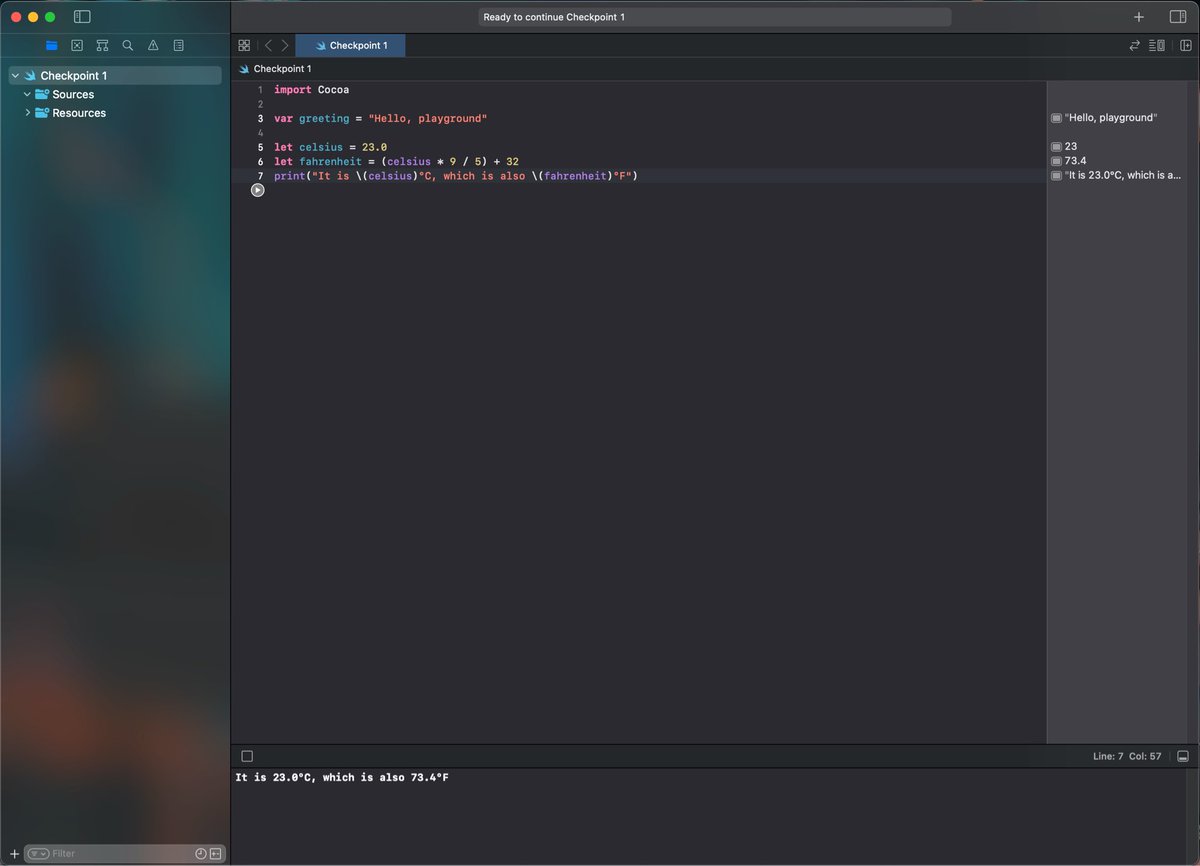Click the plus button in the title bar
This screenshot has width=1200, height=866.
pyautogui.click(x=1139, y=17)
